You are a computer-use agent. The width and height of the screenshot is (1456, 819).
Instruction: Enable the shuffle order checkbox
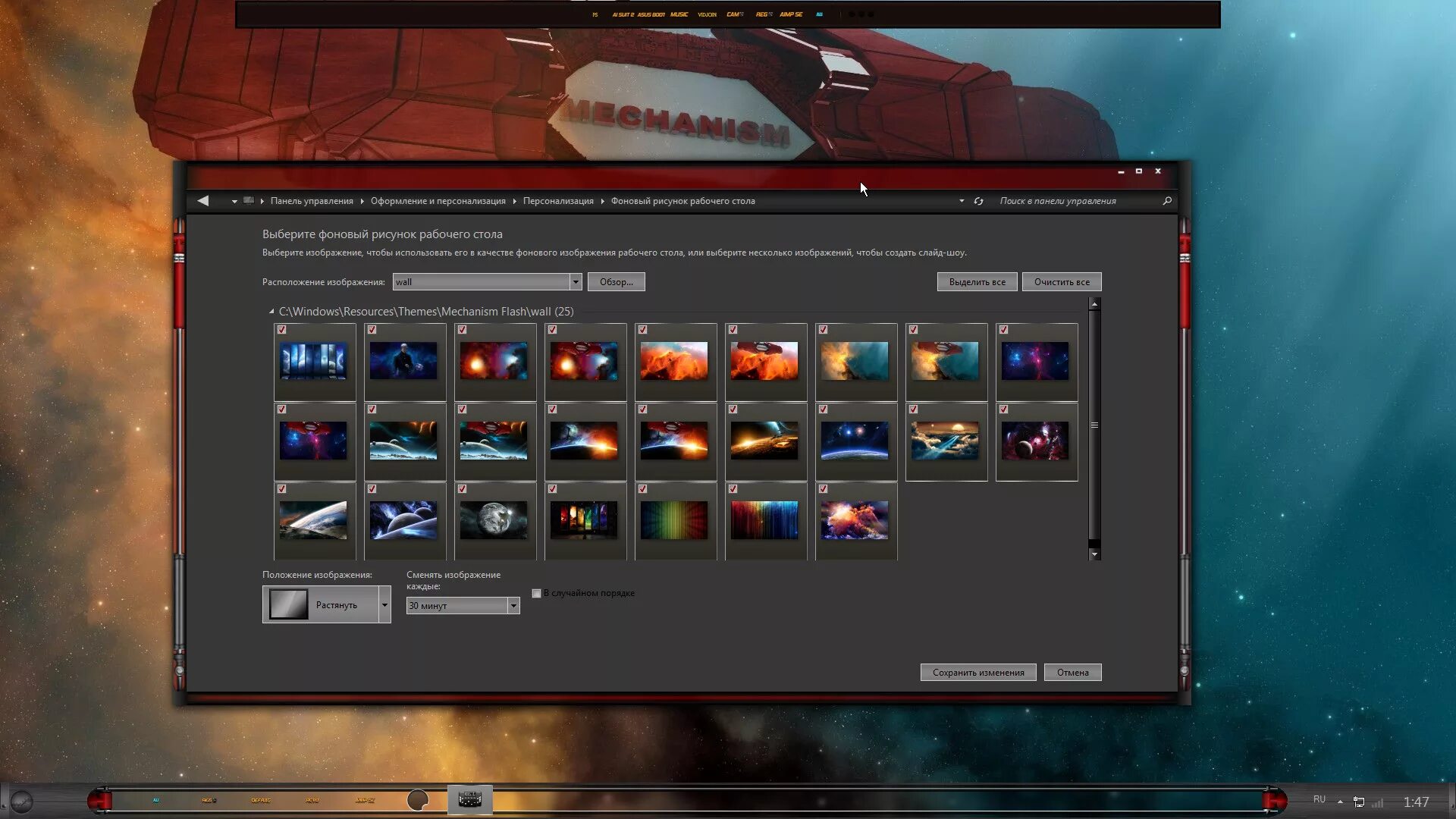point(536,594)
